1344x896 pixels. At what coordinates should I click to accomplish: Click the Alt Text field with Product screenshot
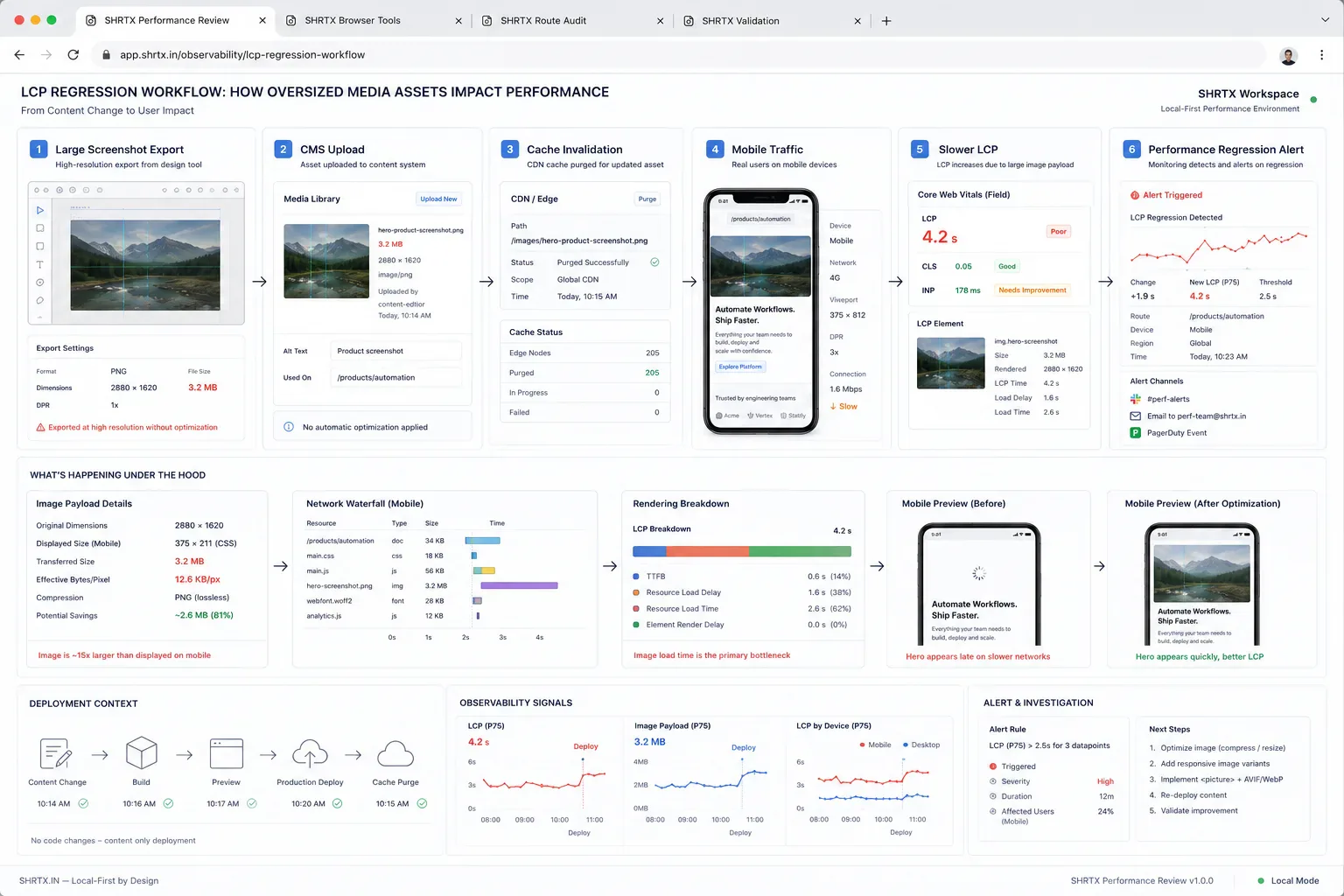coord(395,351)
